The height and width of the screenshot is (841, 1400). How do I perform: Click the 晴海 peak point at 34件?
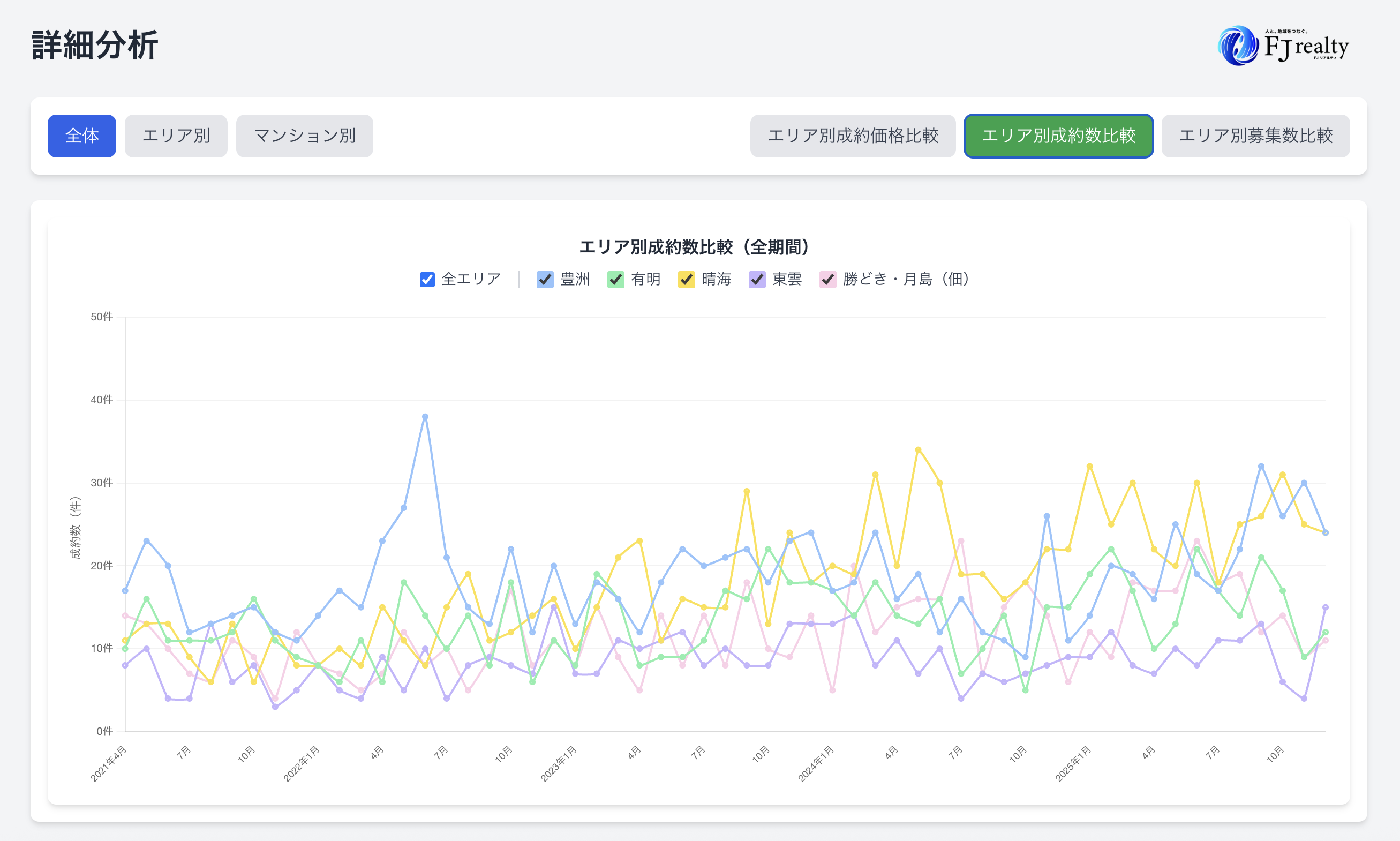coord(918,450)
